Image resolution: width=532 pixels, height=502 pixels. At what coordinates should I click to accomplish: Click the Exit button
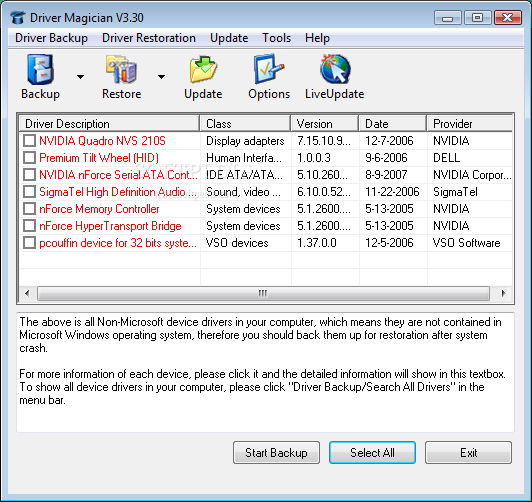[x=468, y=452]
